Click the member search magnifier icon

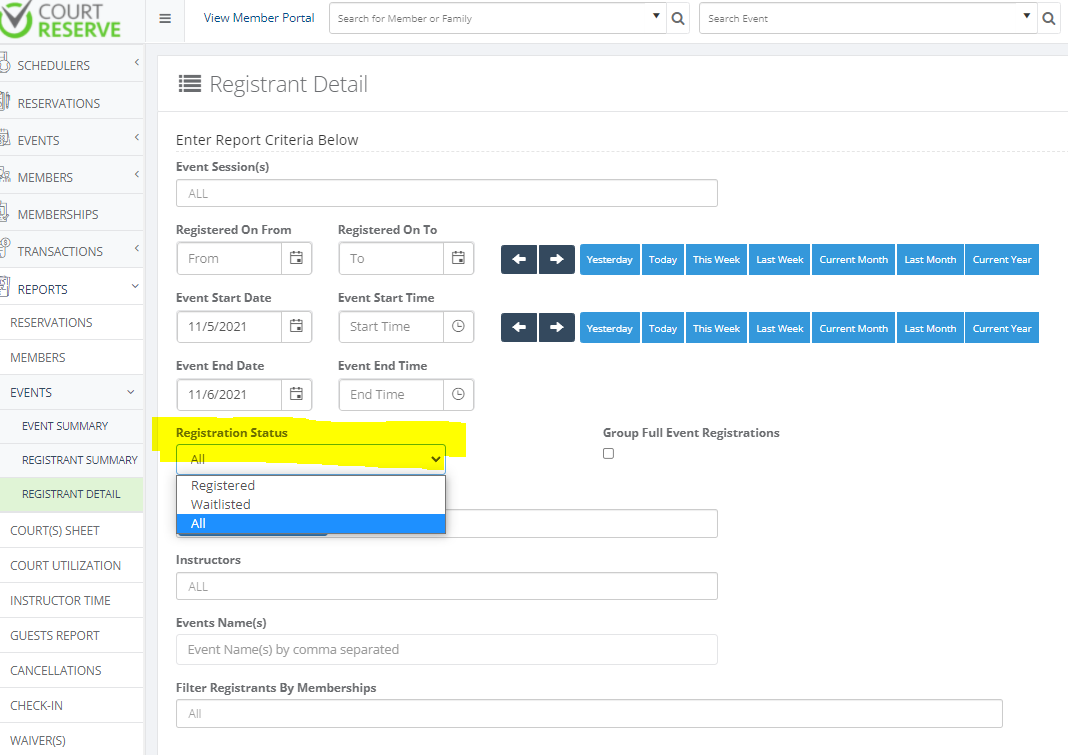coord(678,18)
